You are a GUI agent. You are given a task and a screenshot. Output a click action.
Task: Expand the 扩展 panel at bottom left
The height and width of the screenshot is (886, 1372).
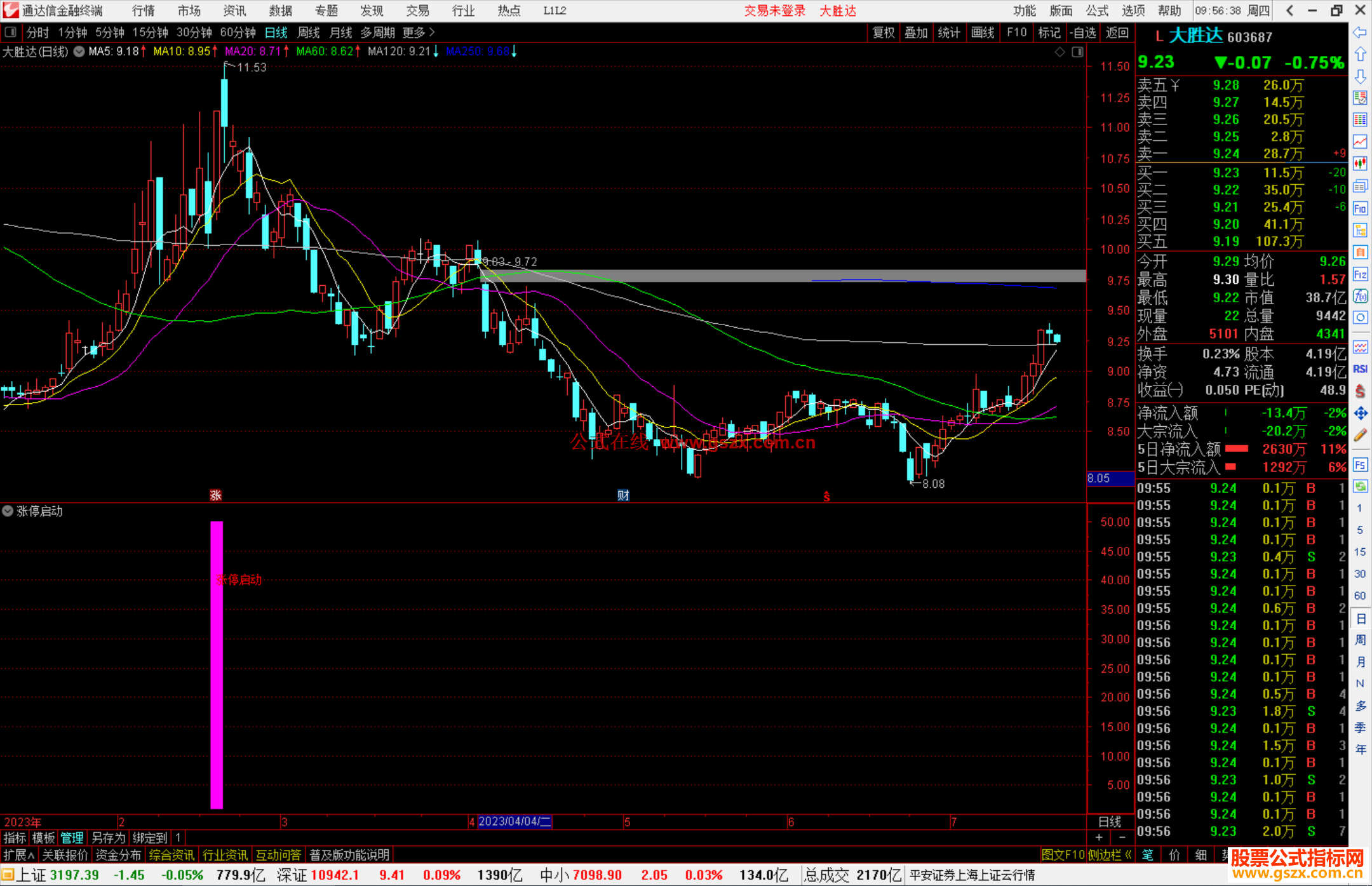[18, 855]
